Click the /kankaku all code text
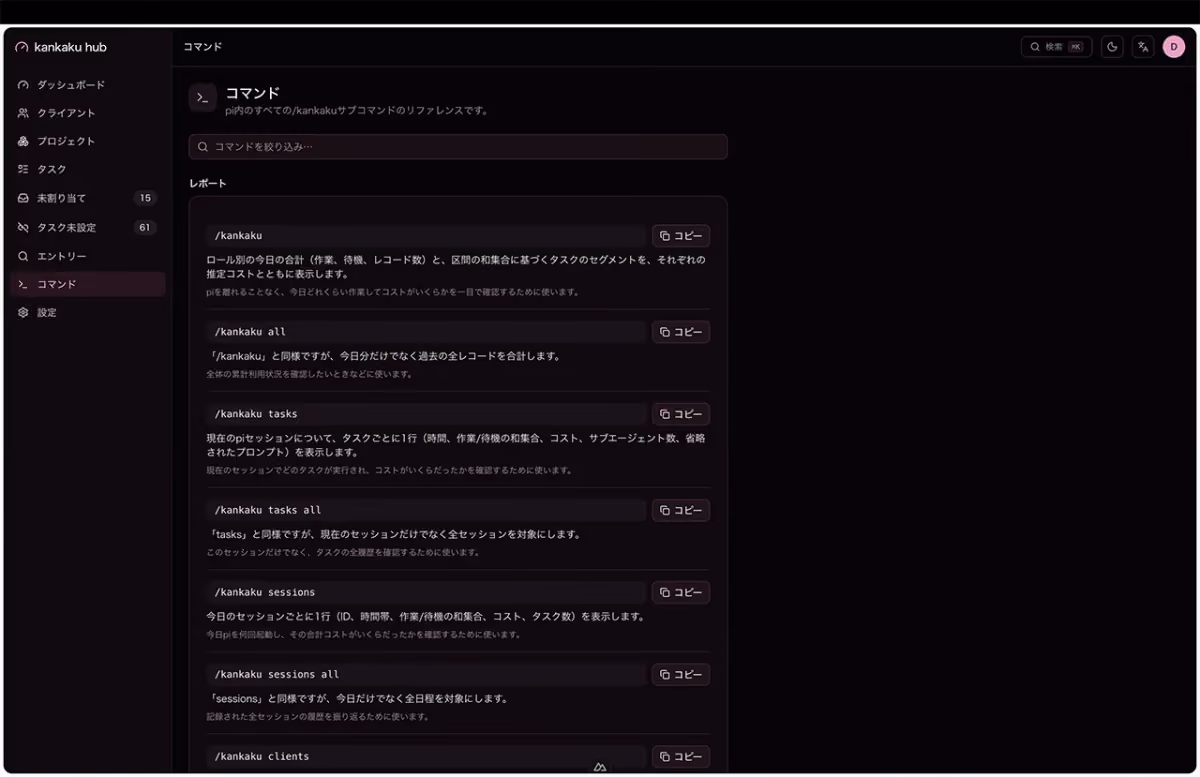 (x=250, y=332)
